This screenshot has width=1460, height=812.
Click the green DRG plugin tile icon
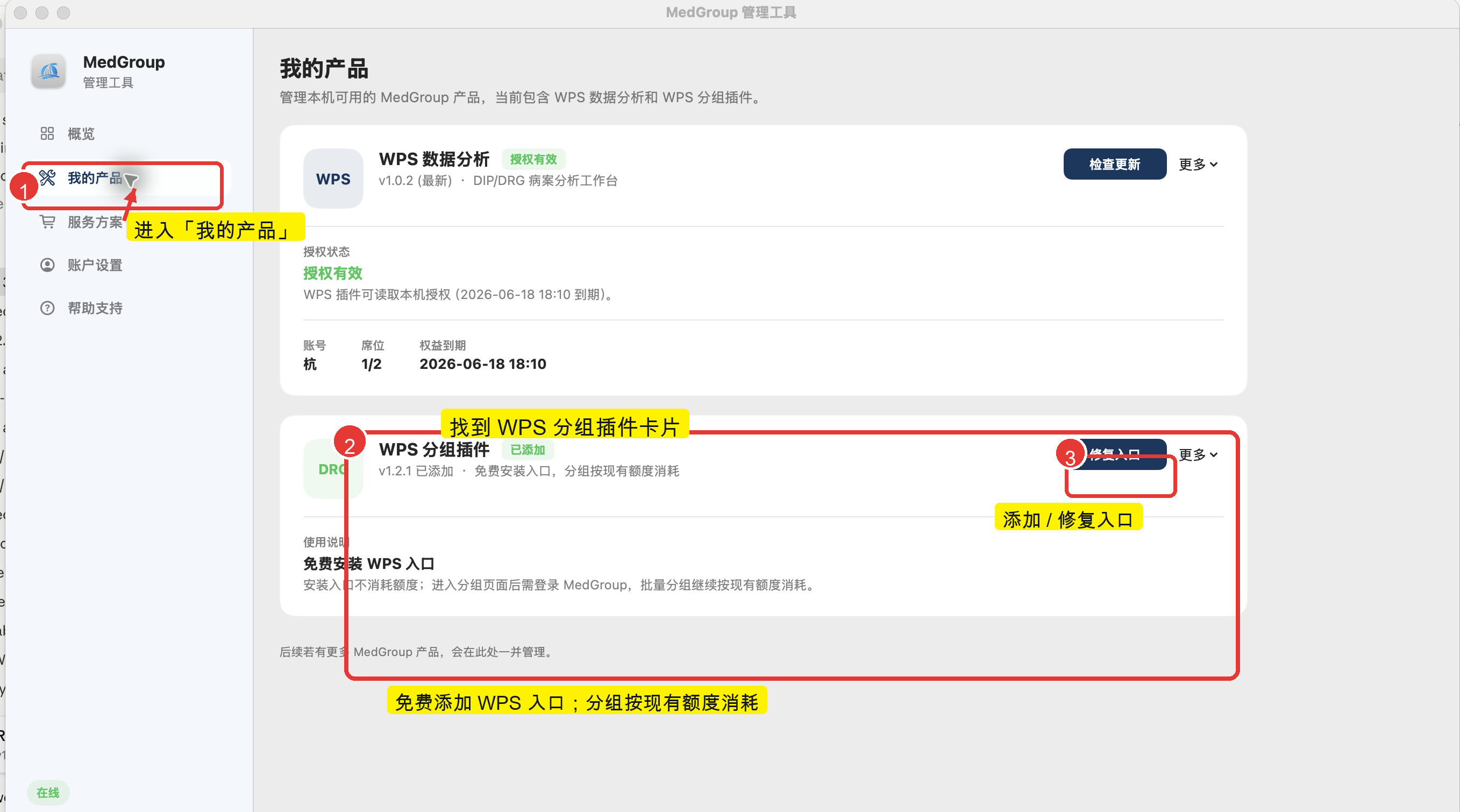[x=333, y=468]
